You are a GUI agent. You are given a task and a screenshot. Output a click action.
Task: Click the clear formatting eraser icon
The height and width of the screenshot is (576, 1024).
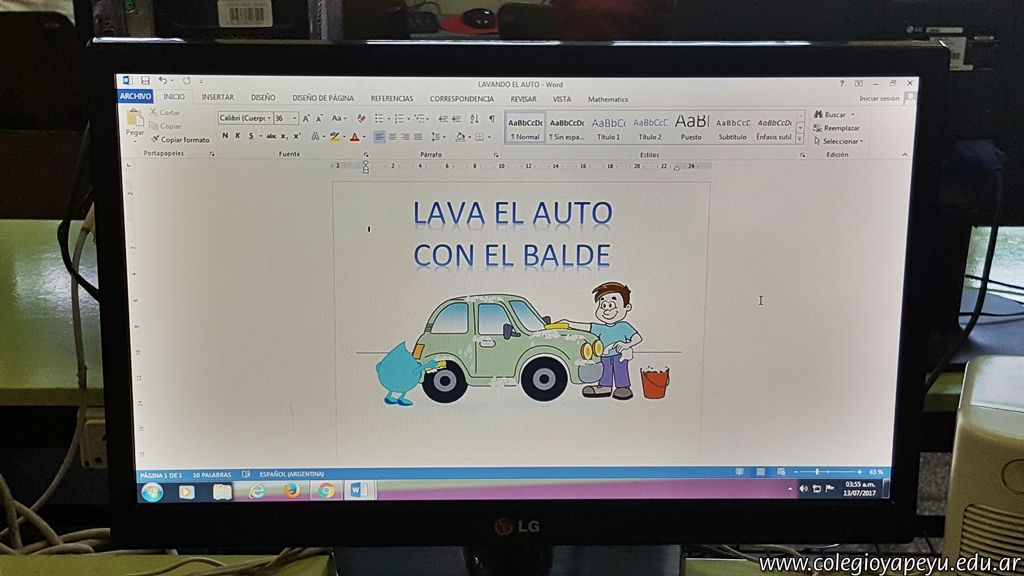tap(361, 118)
